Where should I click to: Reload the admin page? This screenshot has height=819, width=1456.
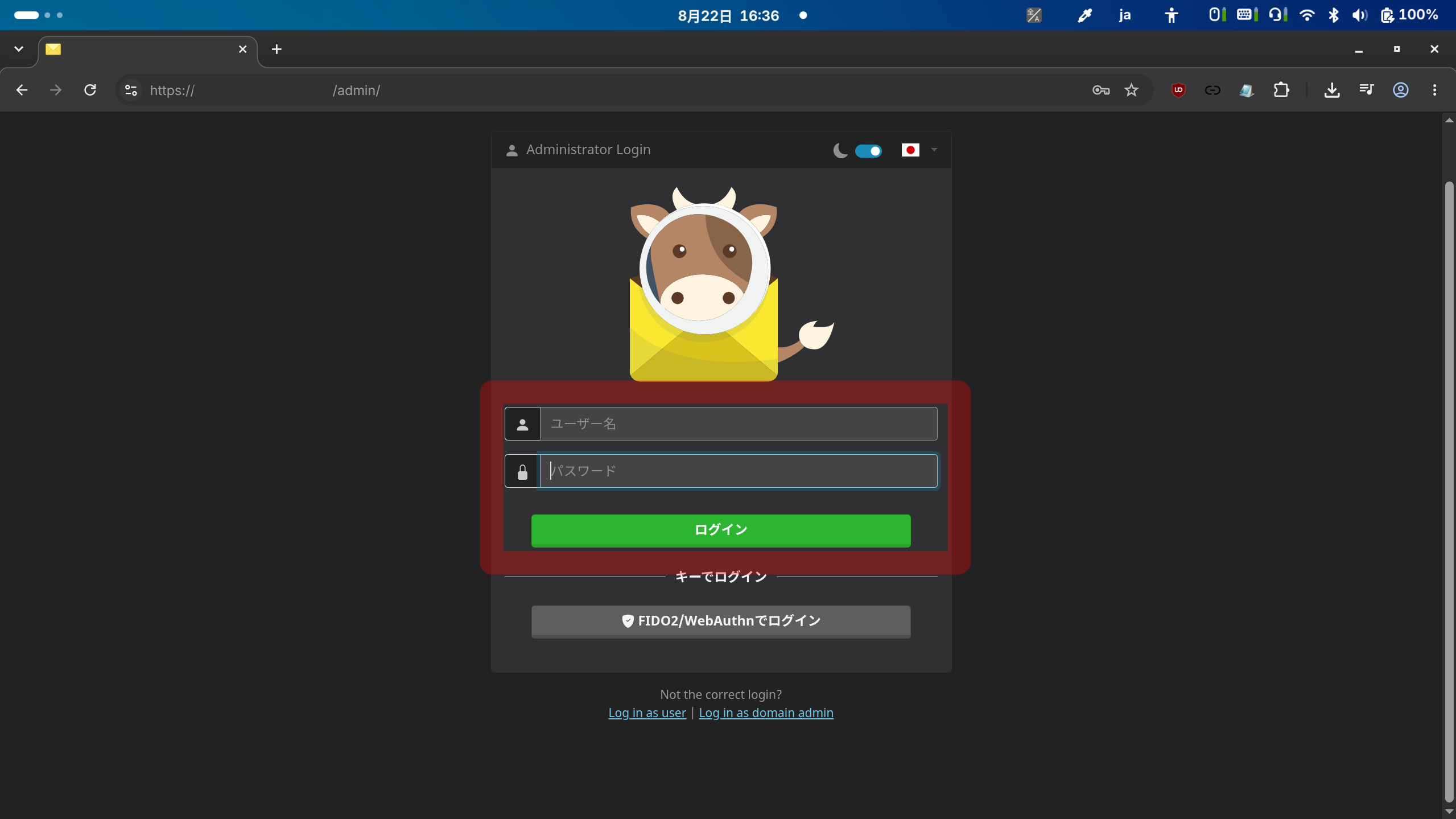pyautogui.click(x=90, y=90)
